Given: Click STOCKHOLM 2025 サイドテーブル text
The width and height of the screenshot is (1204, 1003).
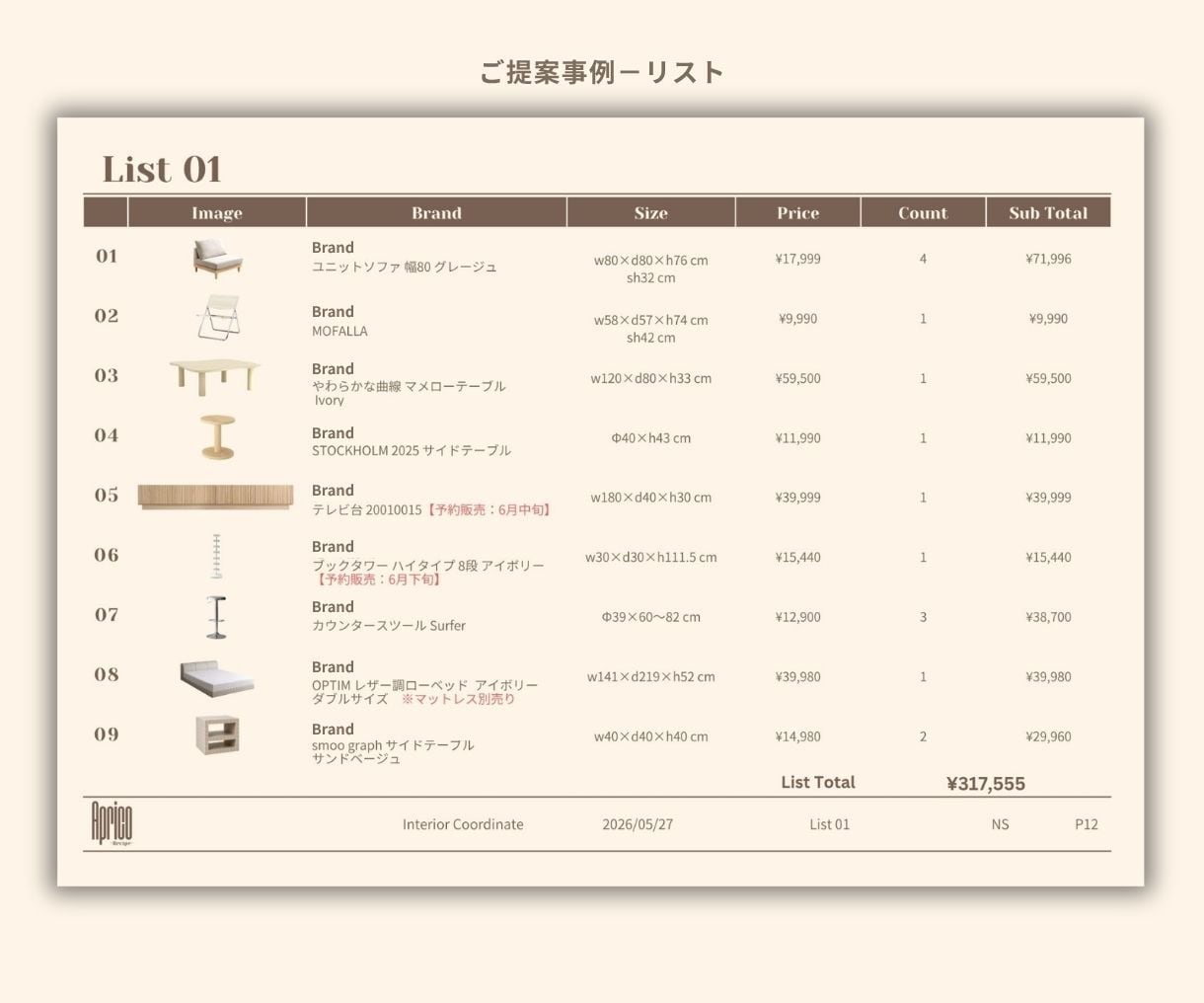Looking at the screenshot, I should click(x=412, y=450).
